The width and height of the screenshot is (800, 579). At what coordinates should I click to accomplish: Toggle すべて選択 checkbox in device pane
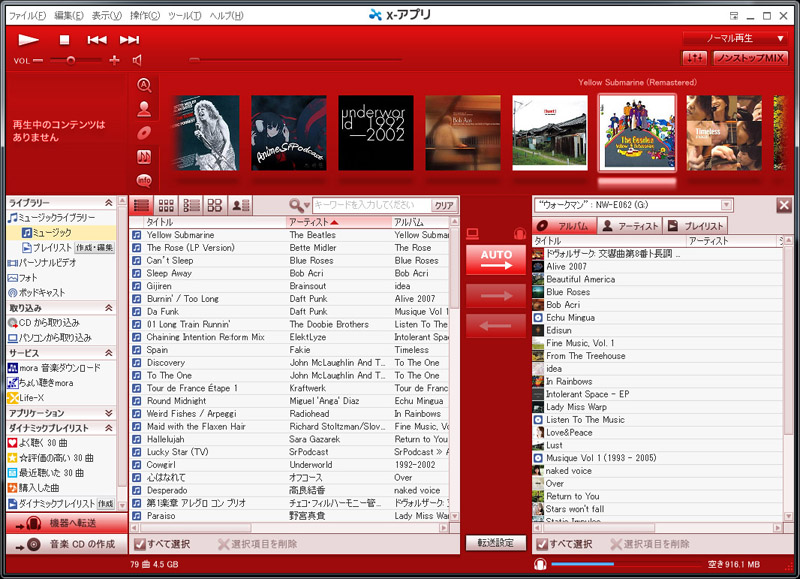[x=542, y=544]
